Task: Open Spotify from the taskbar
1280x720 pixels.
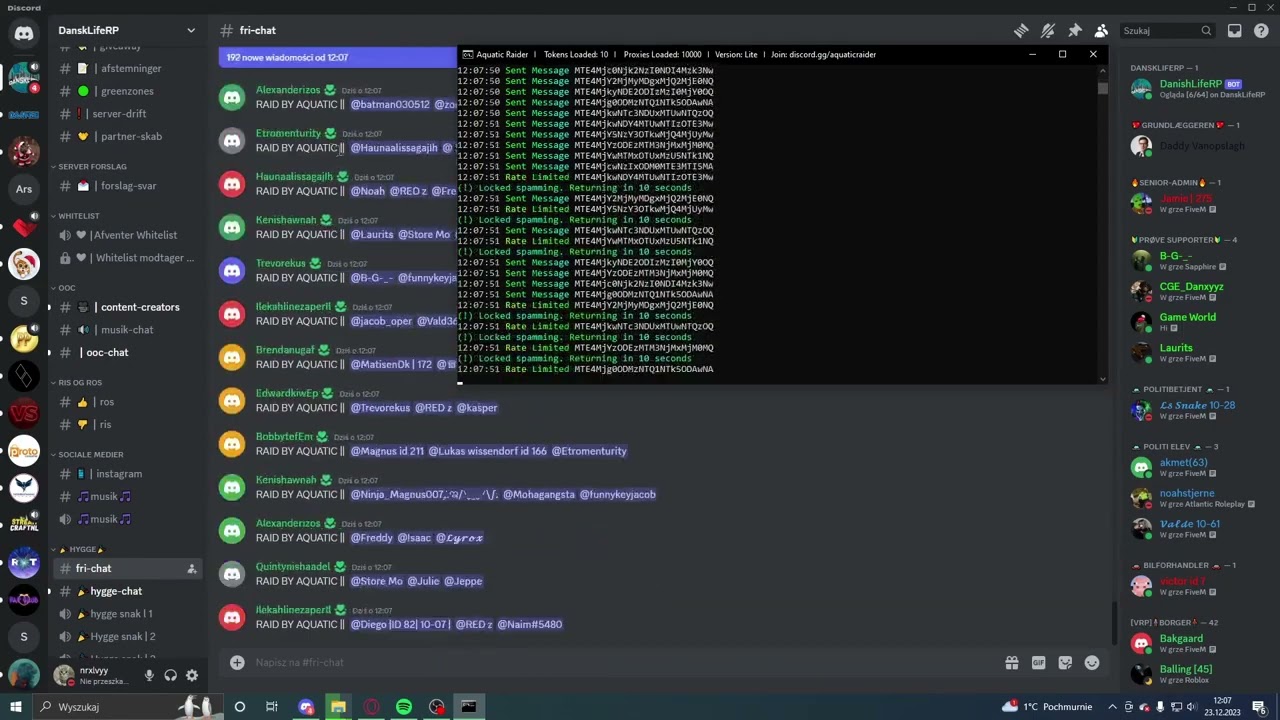Action: 403,707
